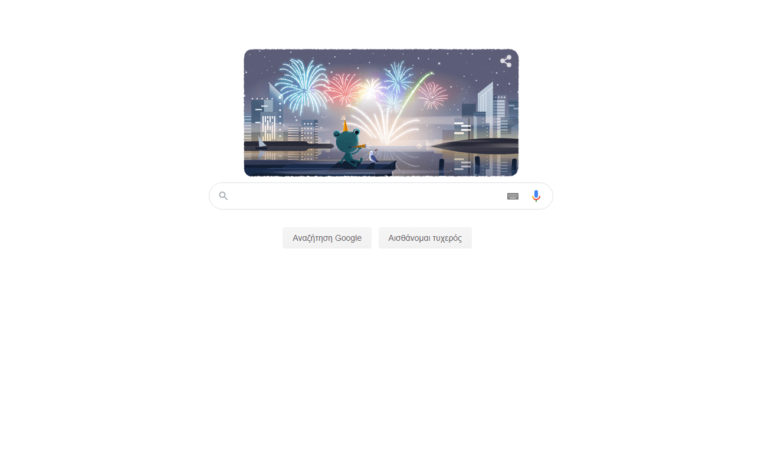Click the magnifier icon in search box
Viewport: 768px width, 451px height.
tap(223, 196)
